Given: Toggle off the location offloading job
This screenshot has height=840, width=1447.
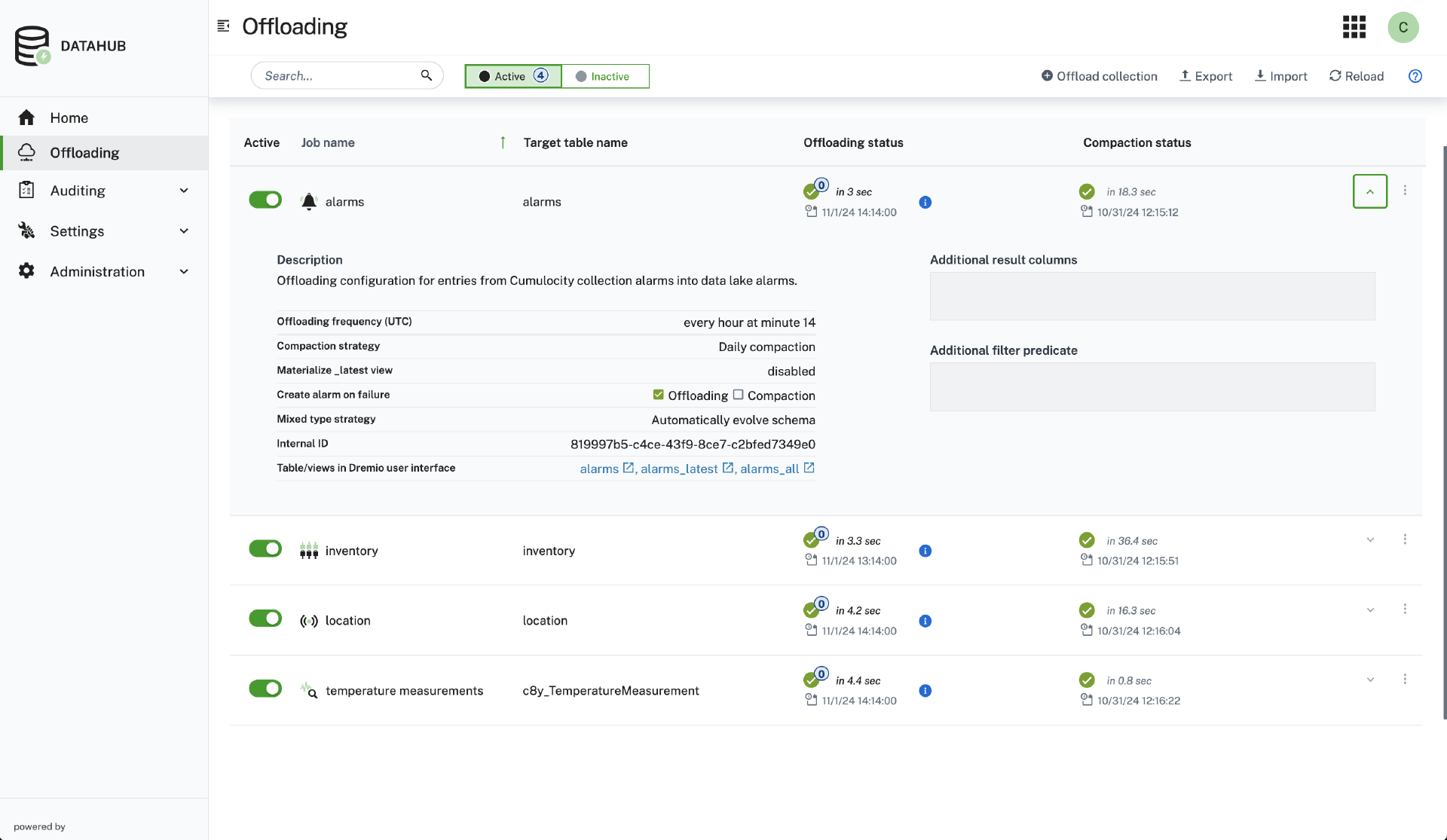Looking at the screenshot, I should click(x=265, y=619).
